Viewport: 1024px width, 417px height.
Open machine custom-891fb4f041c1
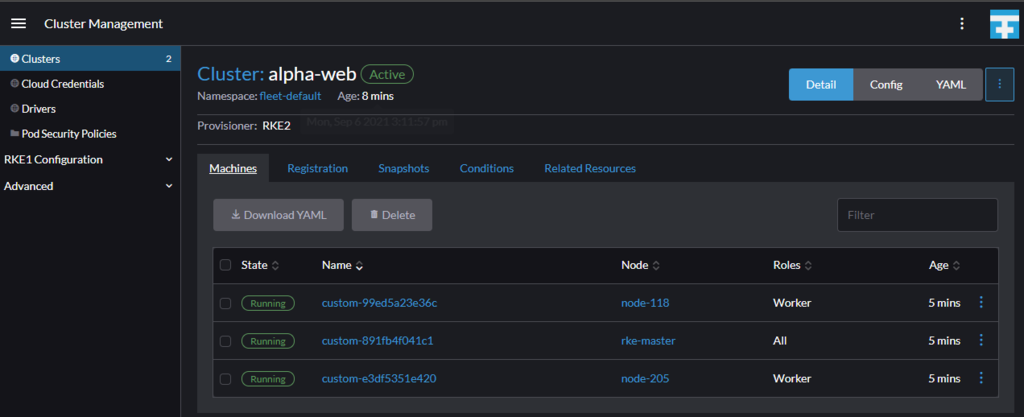pos(377,341)
